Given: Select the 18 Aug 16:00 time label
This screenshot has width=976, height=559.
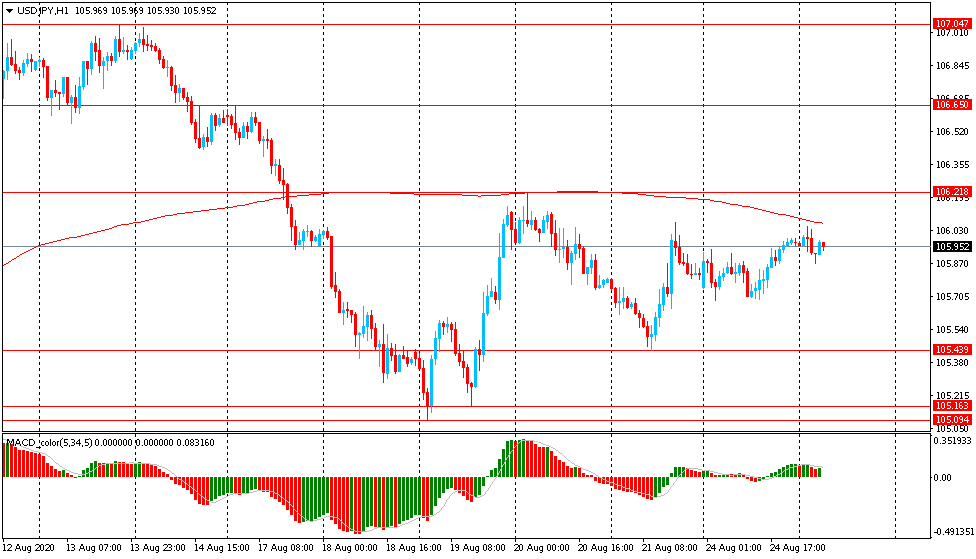Looking at the screenshot, I should (x=414, y=548).
